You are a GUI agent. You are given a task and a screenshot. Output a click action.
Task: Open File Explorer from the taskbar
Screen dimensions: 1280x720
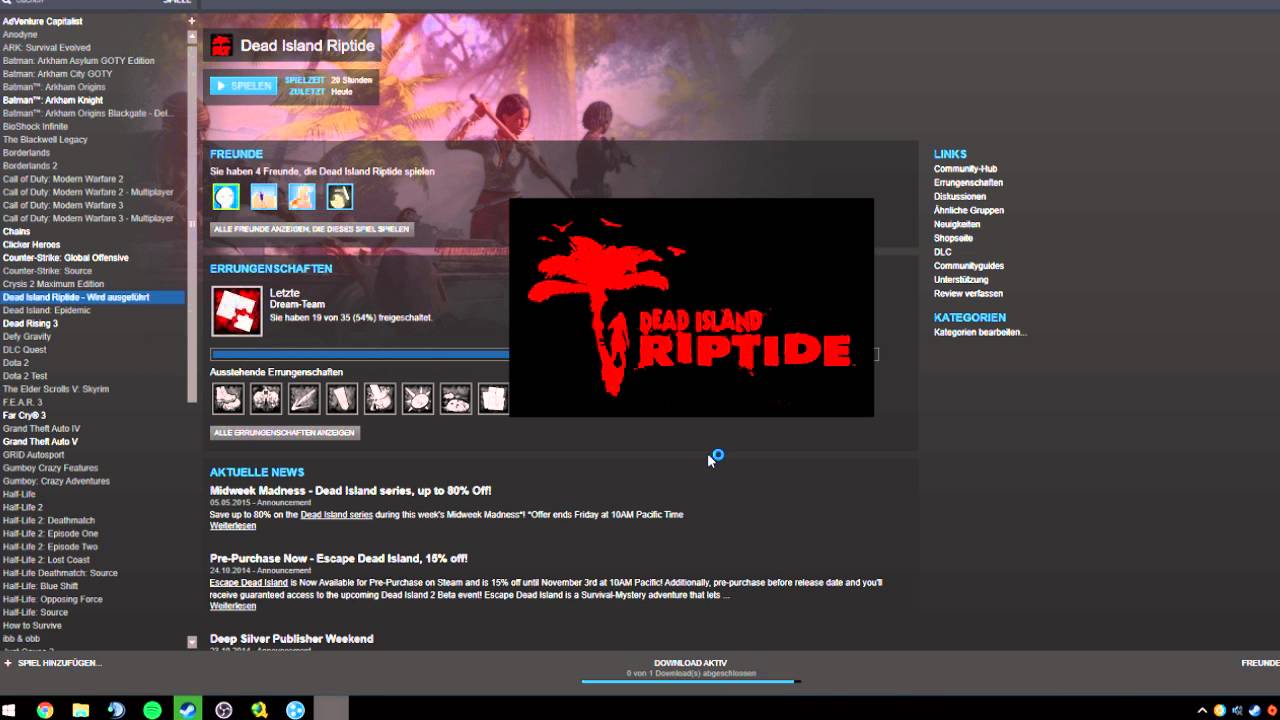point(81,710)
